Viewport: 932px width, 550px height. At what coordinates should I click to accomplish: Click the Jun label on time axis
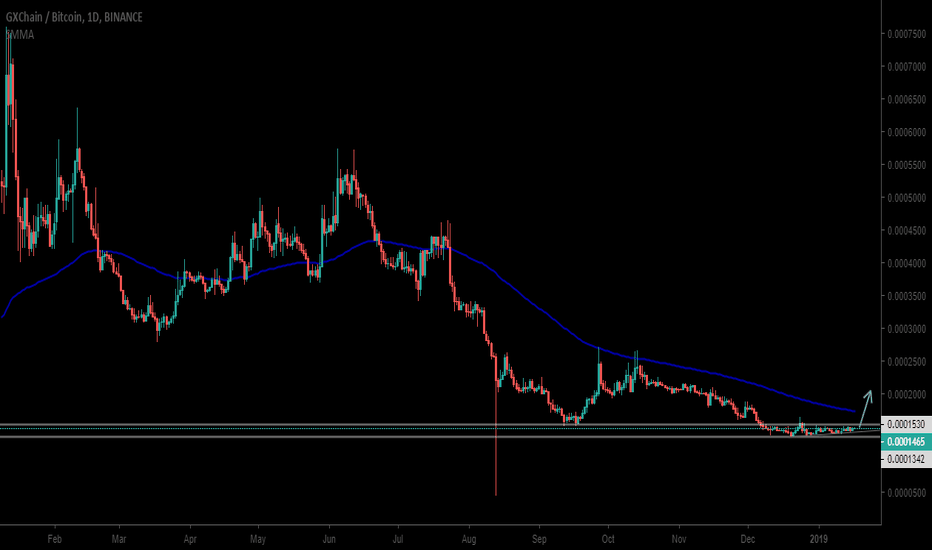click(x=329, y=539)
